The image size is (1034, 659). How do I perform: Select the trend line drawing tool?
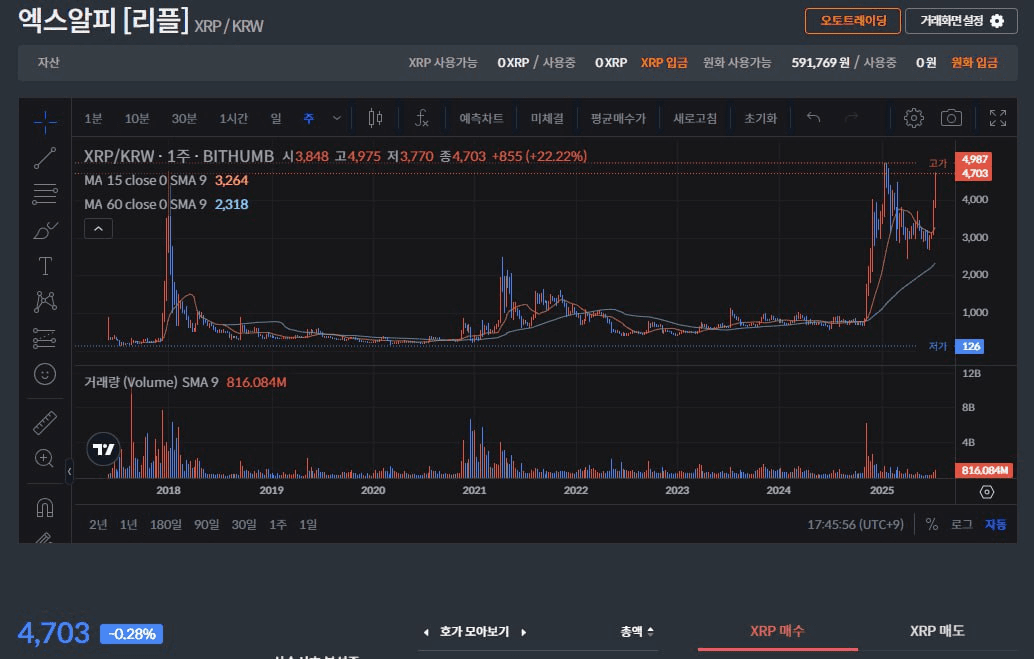45,158
